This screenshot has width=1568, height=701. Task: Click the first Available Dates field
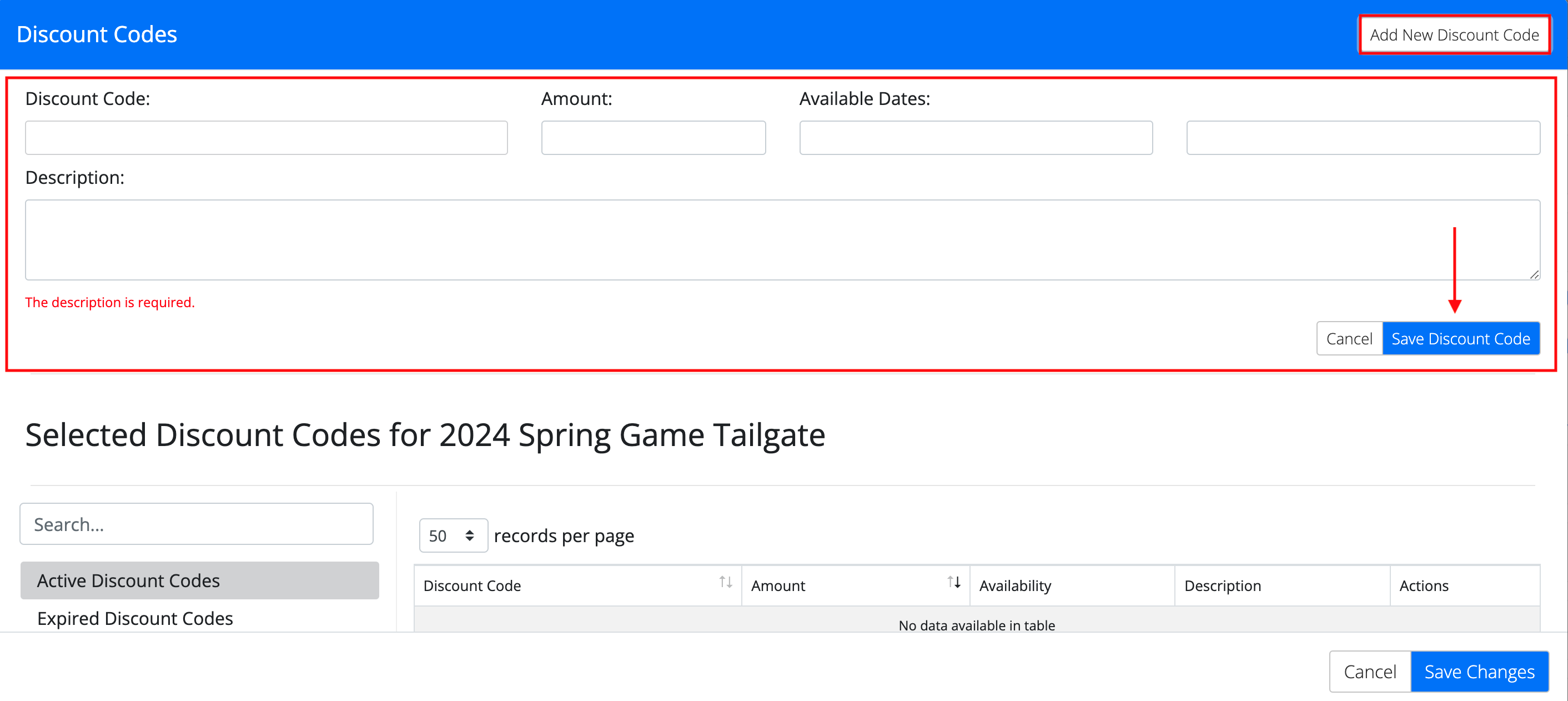tap(975, 138)
